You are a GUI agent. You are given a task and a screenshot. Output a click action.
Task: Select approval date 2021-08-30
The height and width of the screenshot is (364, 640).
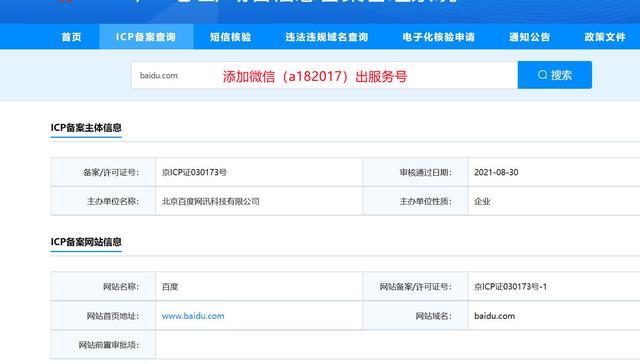(496, 172)
